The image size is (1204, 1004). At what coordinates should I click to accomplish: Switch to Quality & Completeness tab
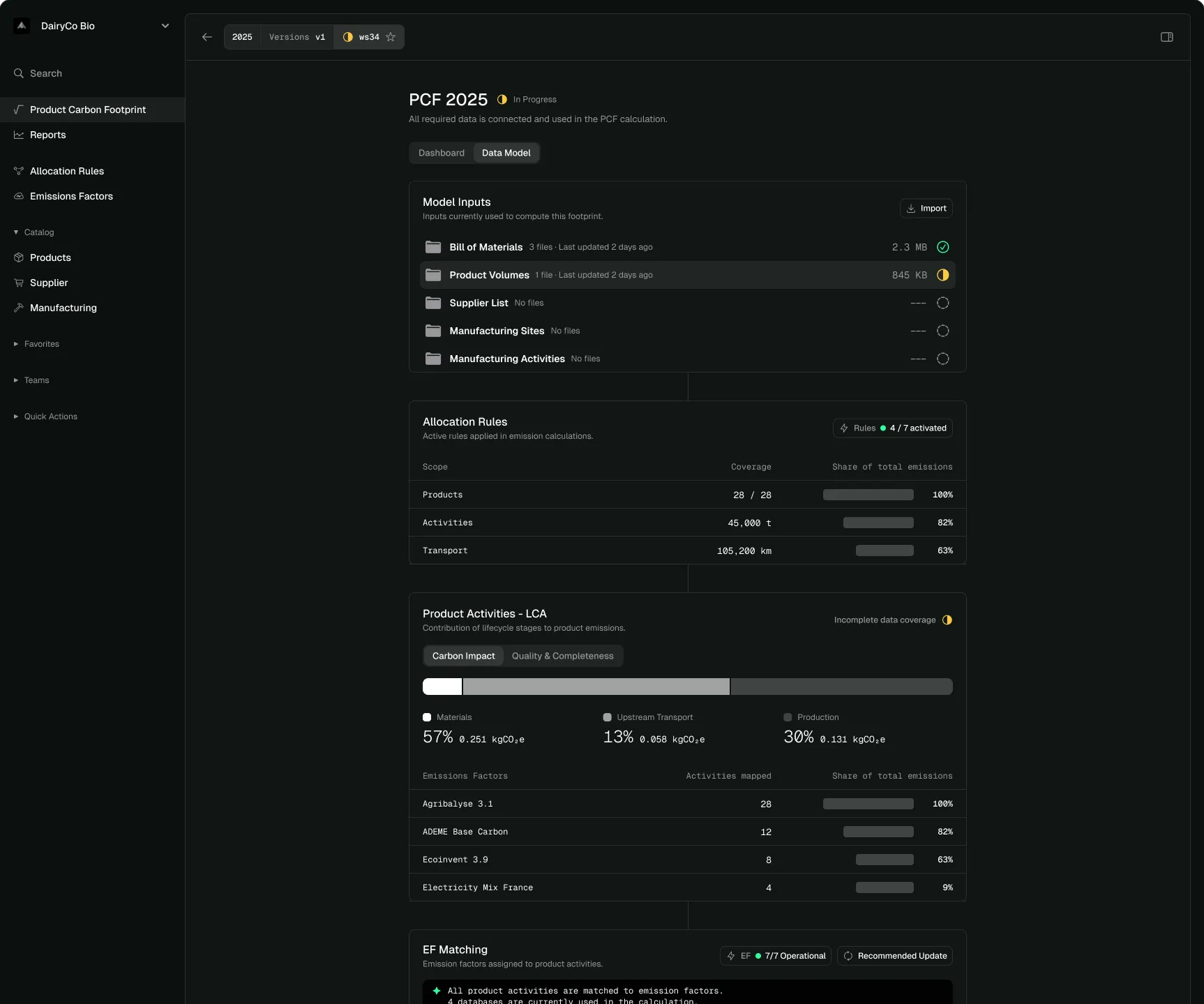pos(563,656)
